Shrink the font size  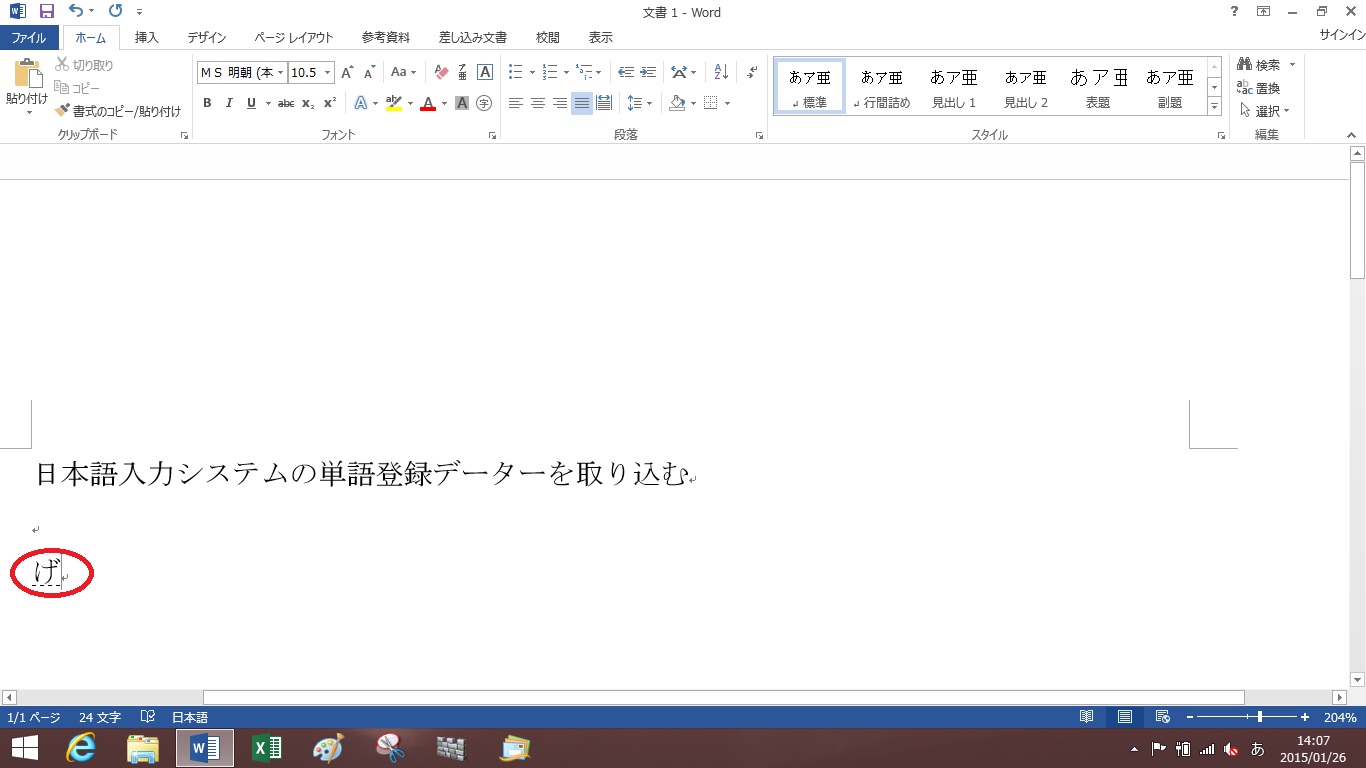[369, 73]
